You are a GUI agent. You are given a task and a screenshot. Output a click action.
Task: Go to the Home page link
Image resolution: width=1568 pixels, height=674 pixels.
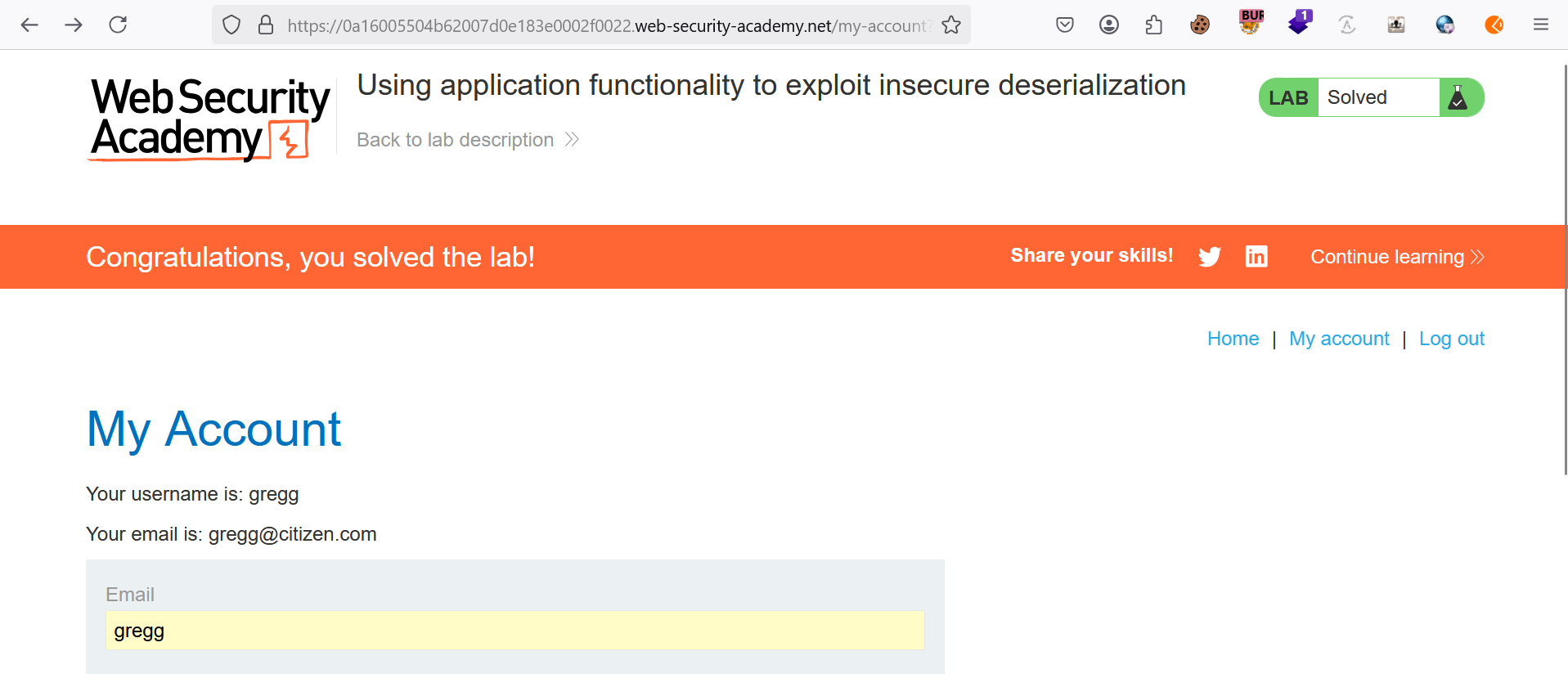(1233, 339)
